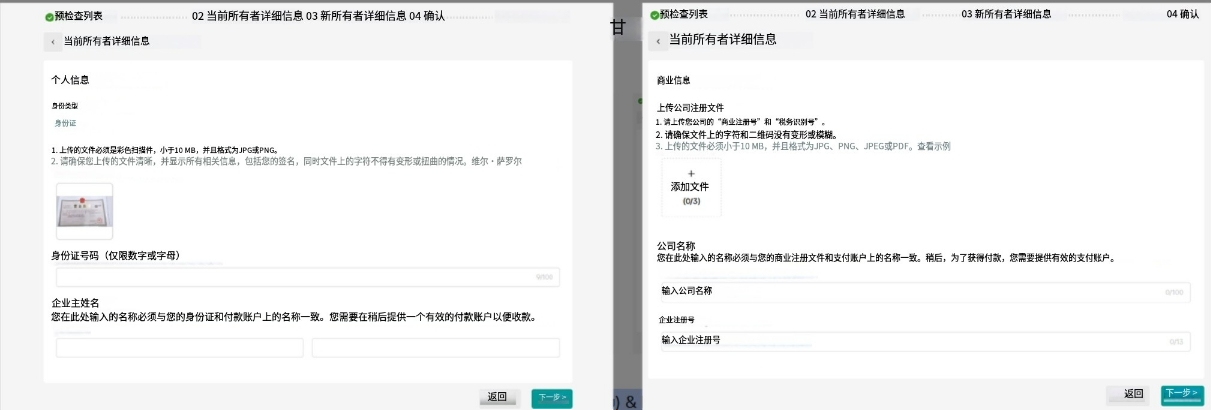
Task: Focus first 企业主姓名 name field
Action: (179, 348)
